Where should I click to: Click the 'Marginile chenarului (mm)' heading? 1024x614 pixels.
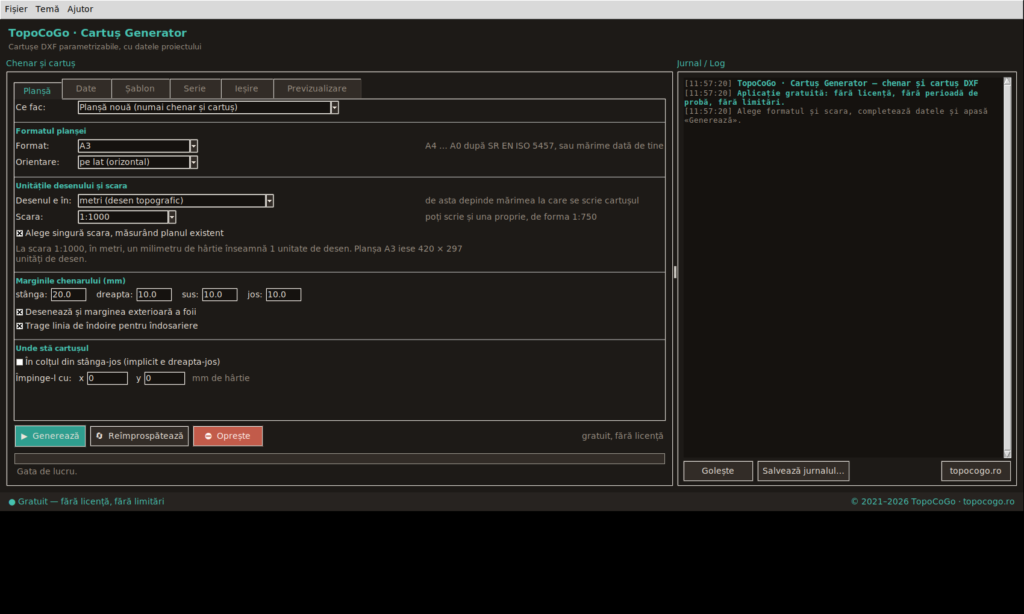coord(71,281)
